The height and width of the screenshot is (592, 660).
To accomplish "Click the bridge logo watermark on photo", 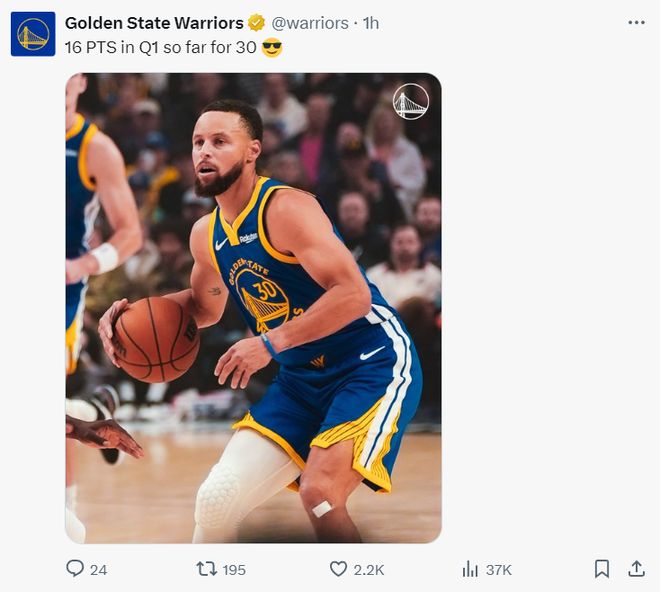I will point(410,101).
